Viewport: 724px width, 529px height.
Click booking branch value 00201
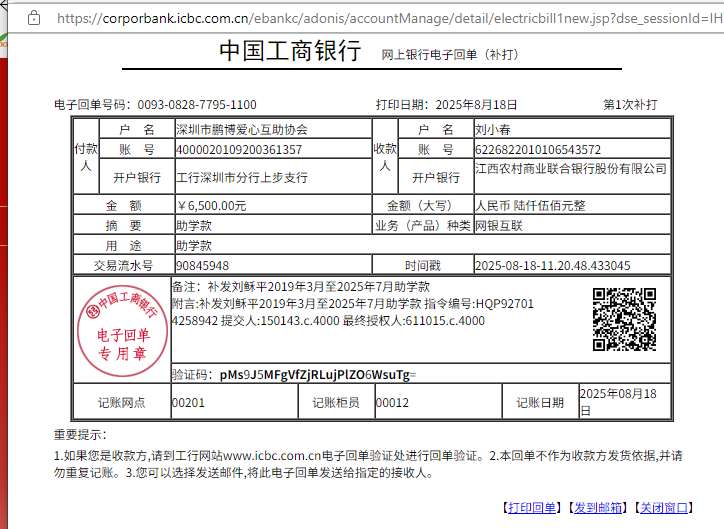188,403
